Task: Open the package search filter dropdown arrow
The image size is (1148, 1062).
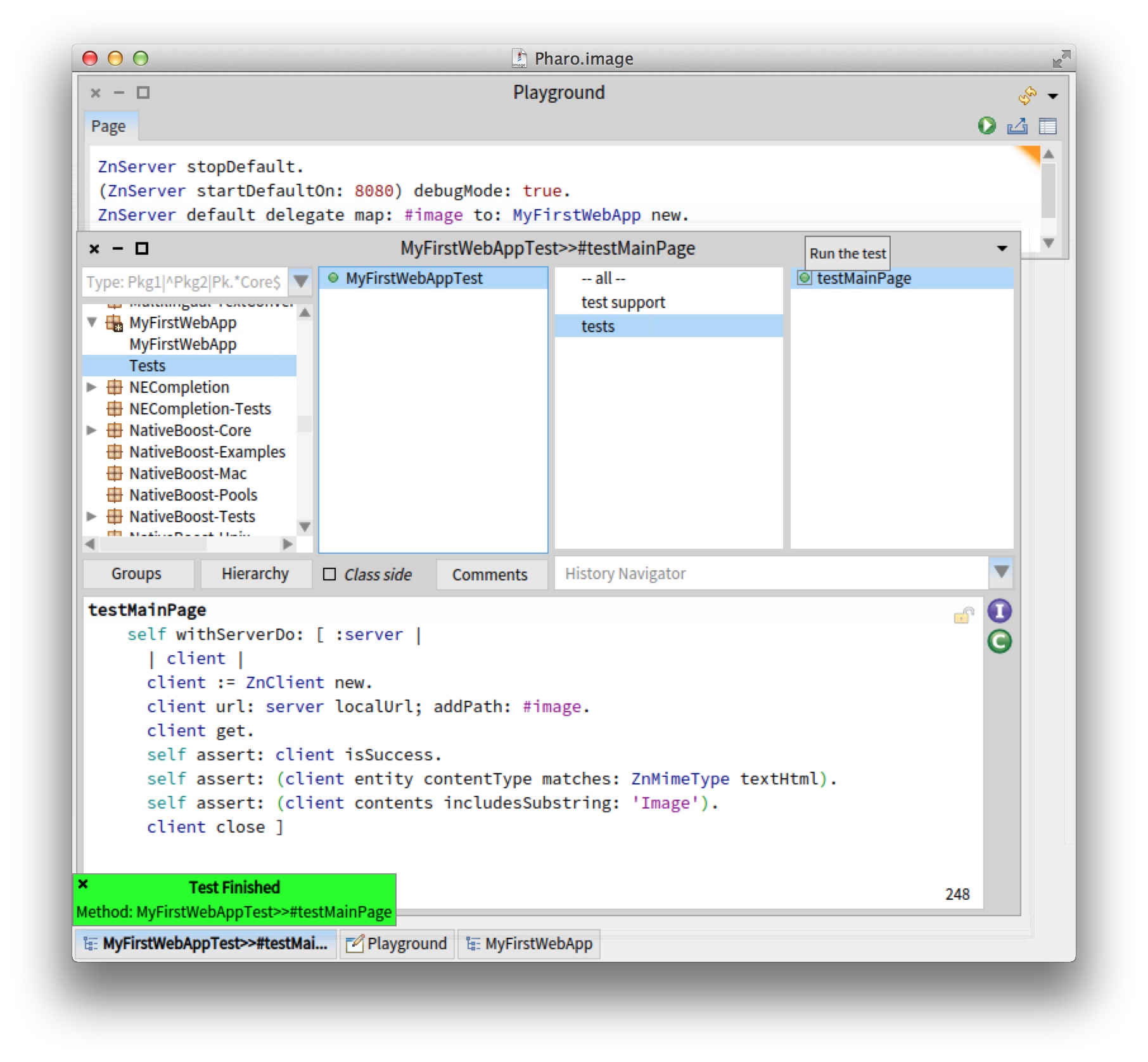Action: click(301, 281)
